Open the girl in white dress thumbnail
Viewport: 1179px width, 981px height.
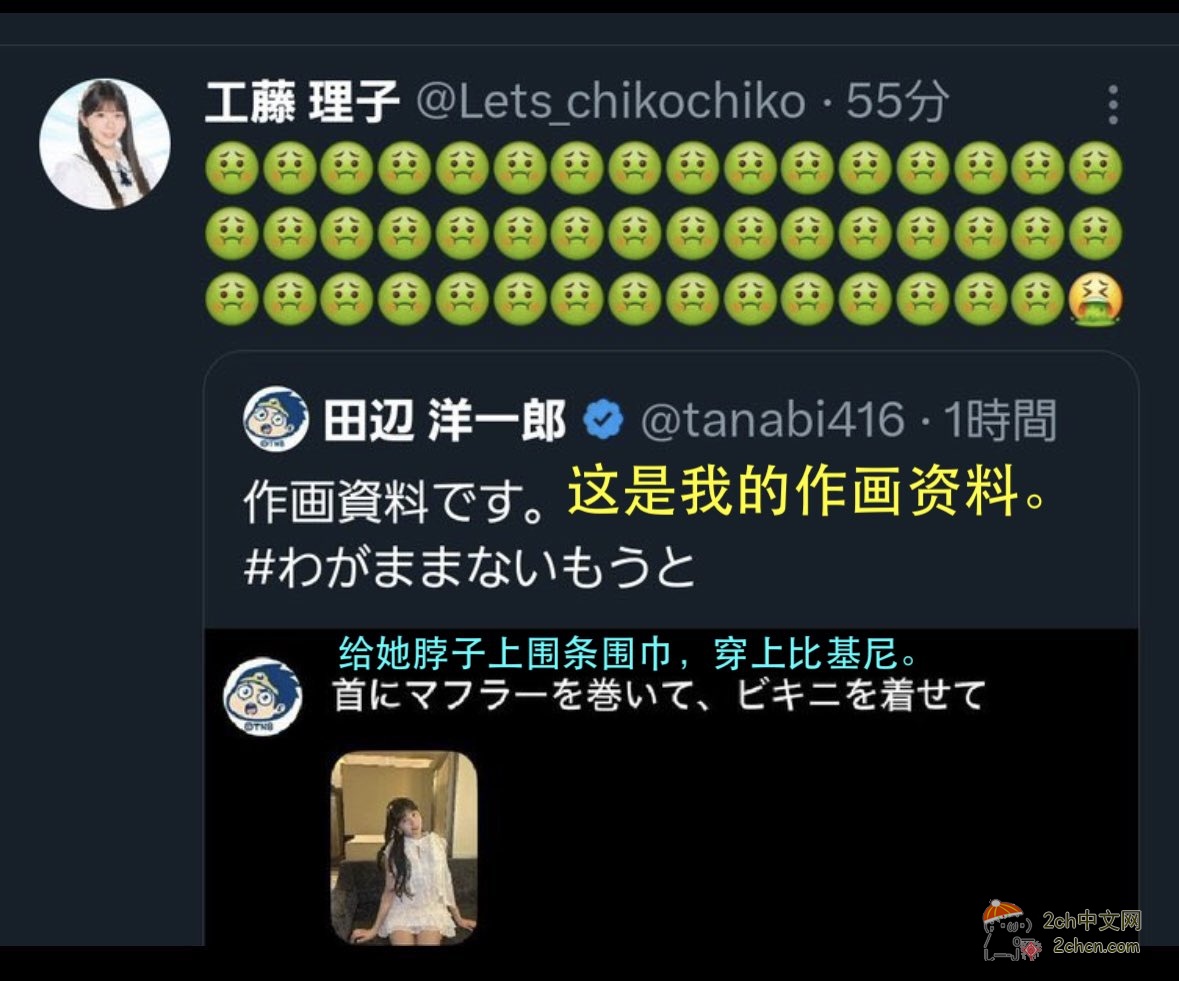point(404,848)
